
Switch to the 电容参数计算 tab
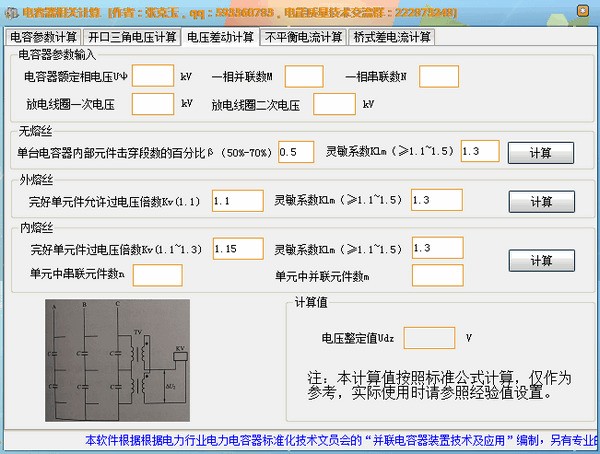click(x=43, y=37)
